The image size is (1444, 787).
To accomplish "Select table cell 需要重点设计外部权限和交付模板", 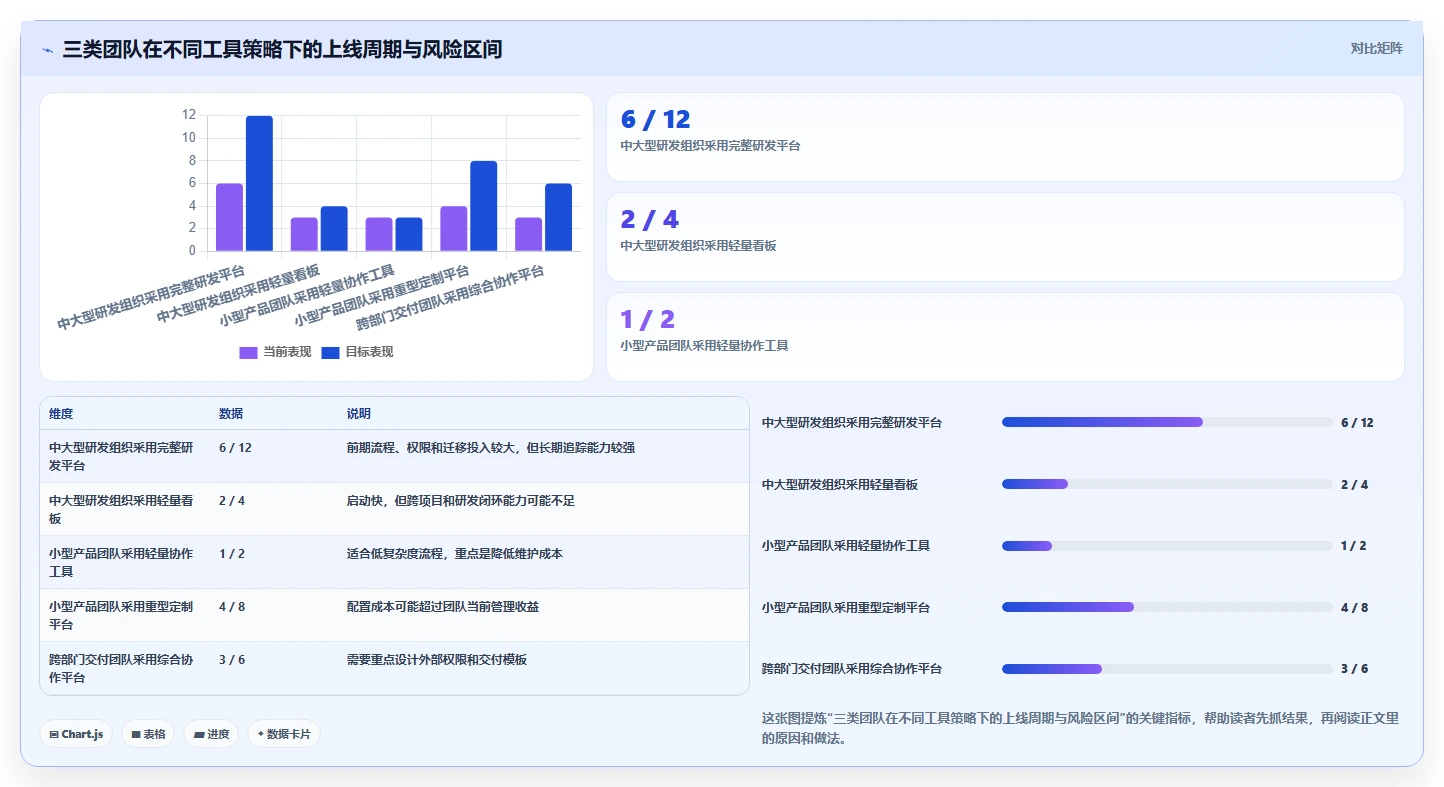I will click(x=437, y=660).
